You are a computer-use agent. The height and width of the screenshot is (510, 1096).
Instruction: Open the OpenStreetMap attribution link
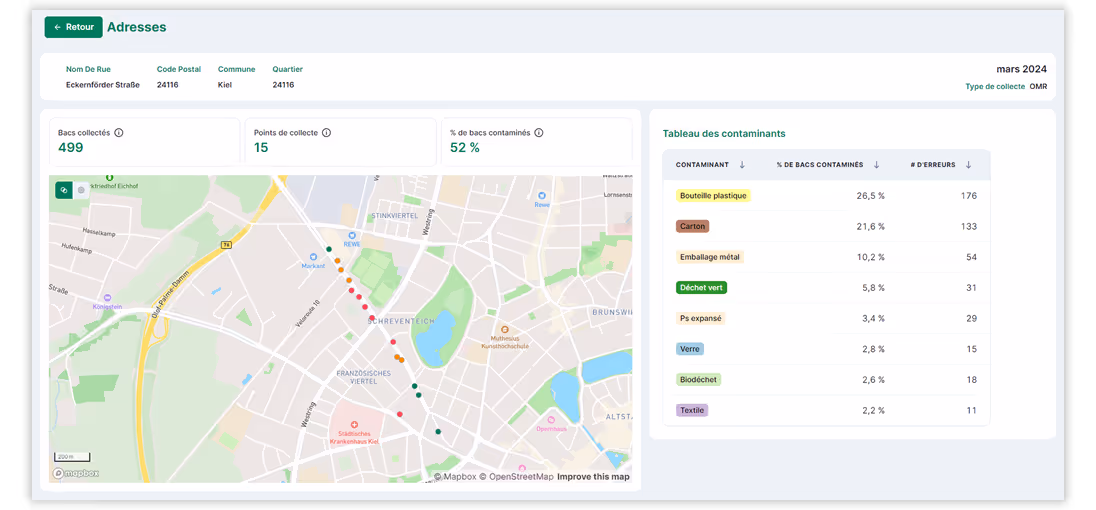516,476
